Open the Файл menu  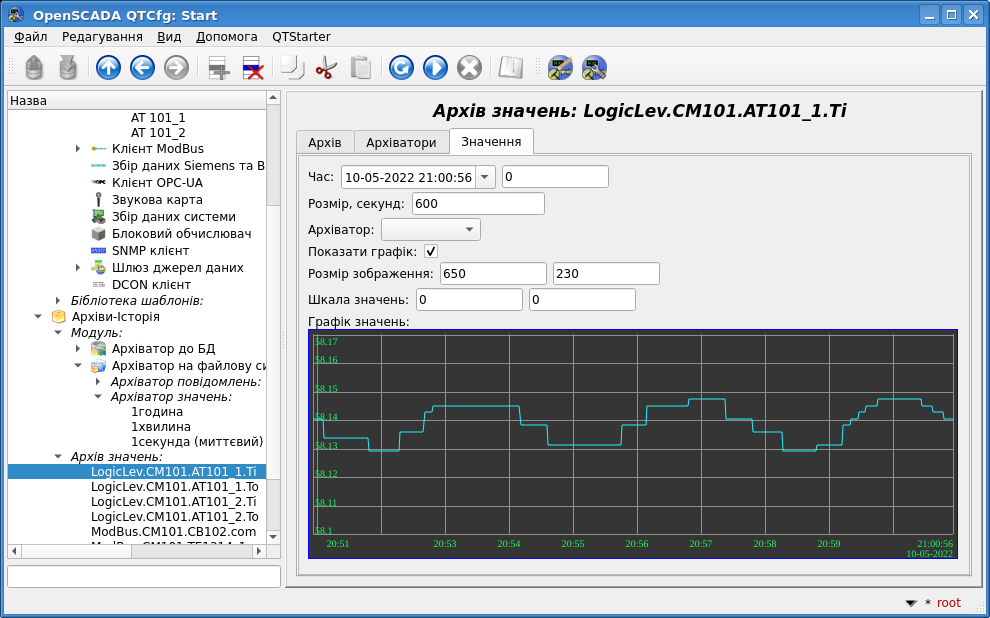pos(30,37)
